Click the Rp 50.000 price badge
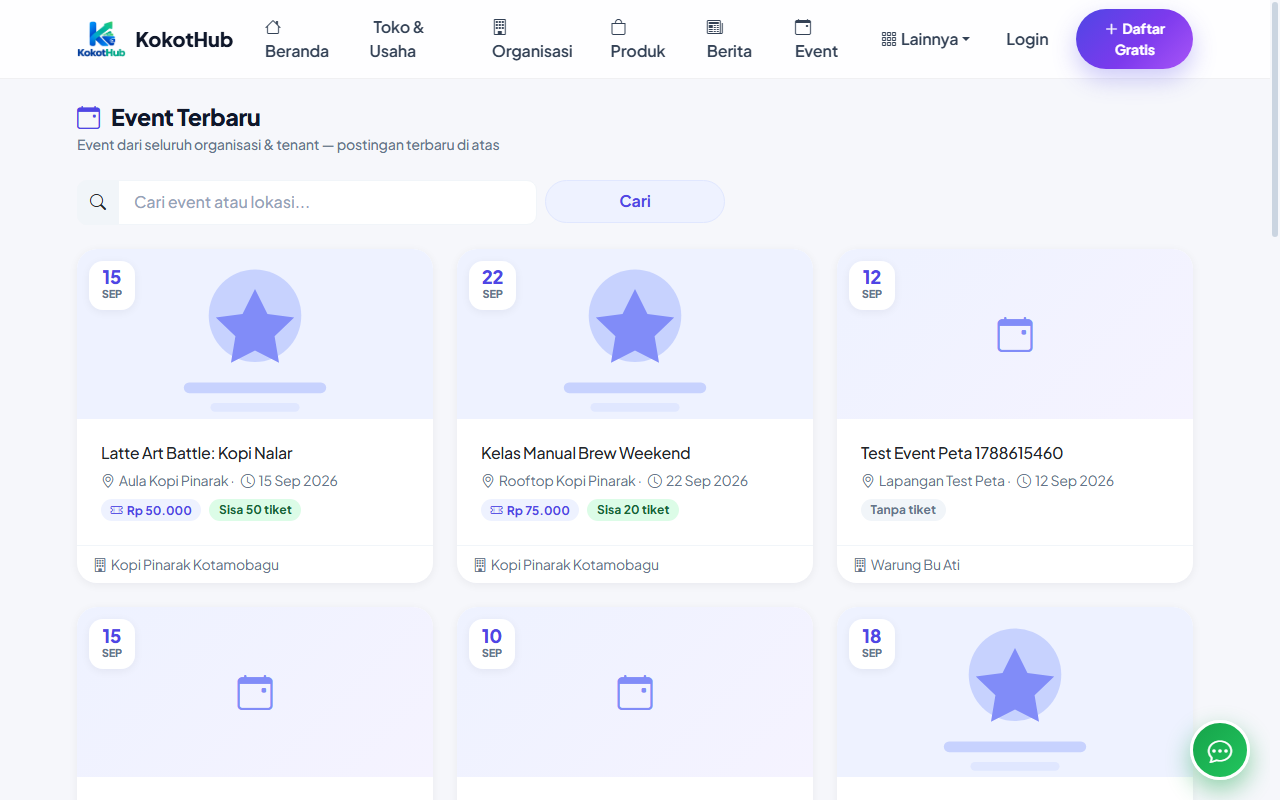Screen dimensions: 1280x800 pyautogui.click(x=151, y=510)
